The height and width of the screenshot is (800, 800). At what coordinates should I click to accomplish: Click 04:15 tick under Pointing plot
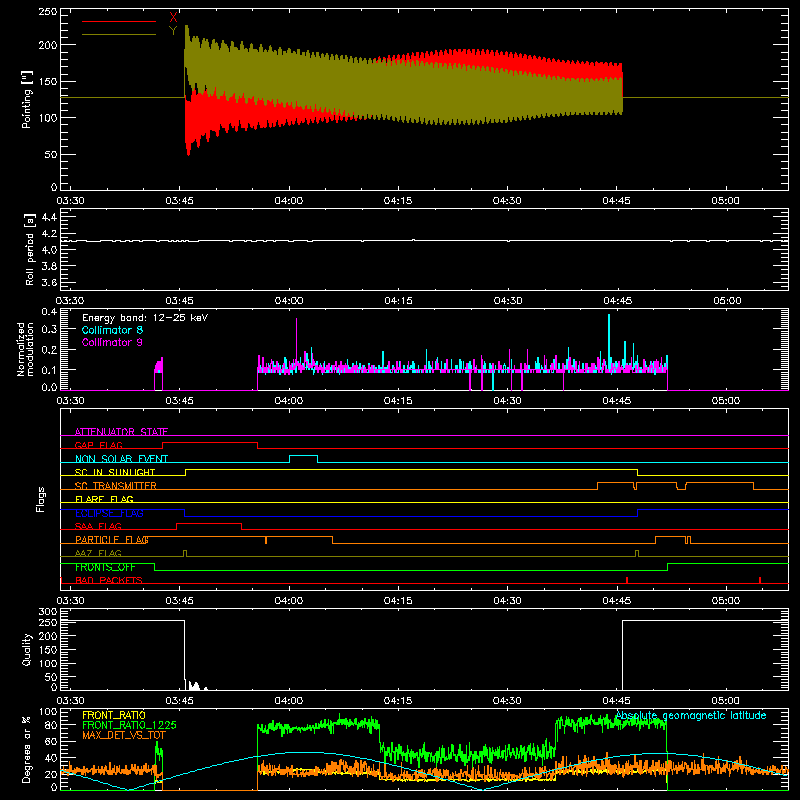tap(398, 201)
